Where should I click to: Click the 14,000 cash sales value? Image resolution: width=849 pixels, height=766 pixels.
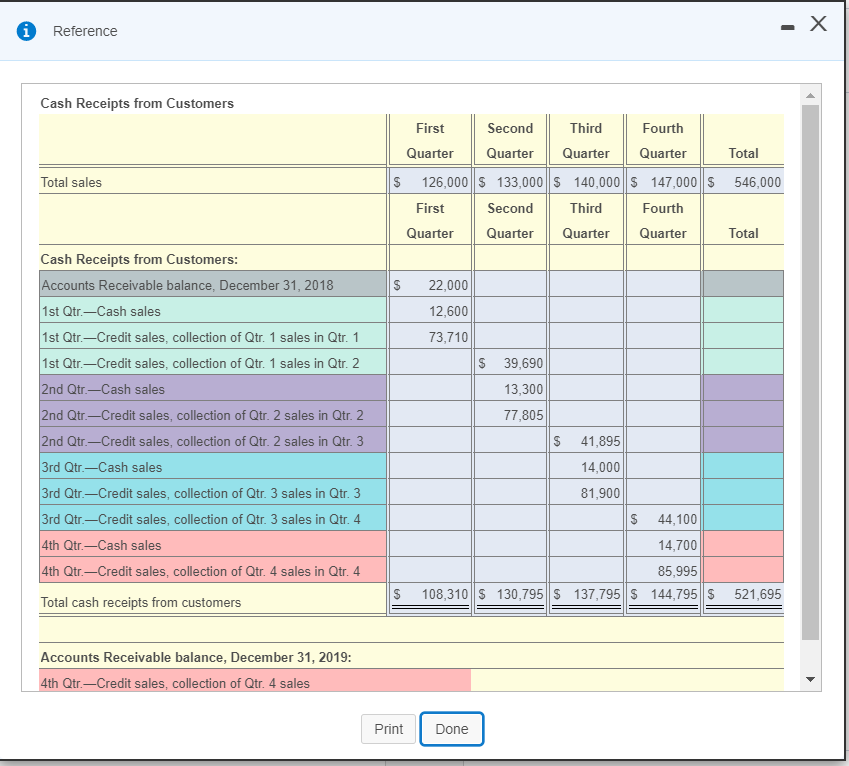(x=600, y=467)
